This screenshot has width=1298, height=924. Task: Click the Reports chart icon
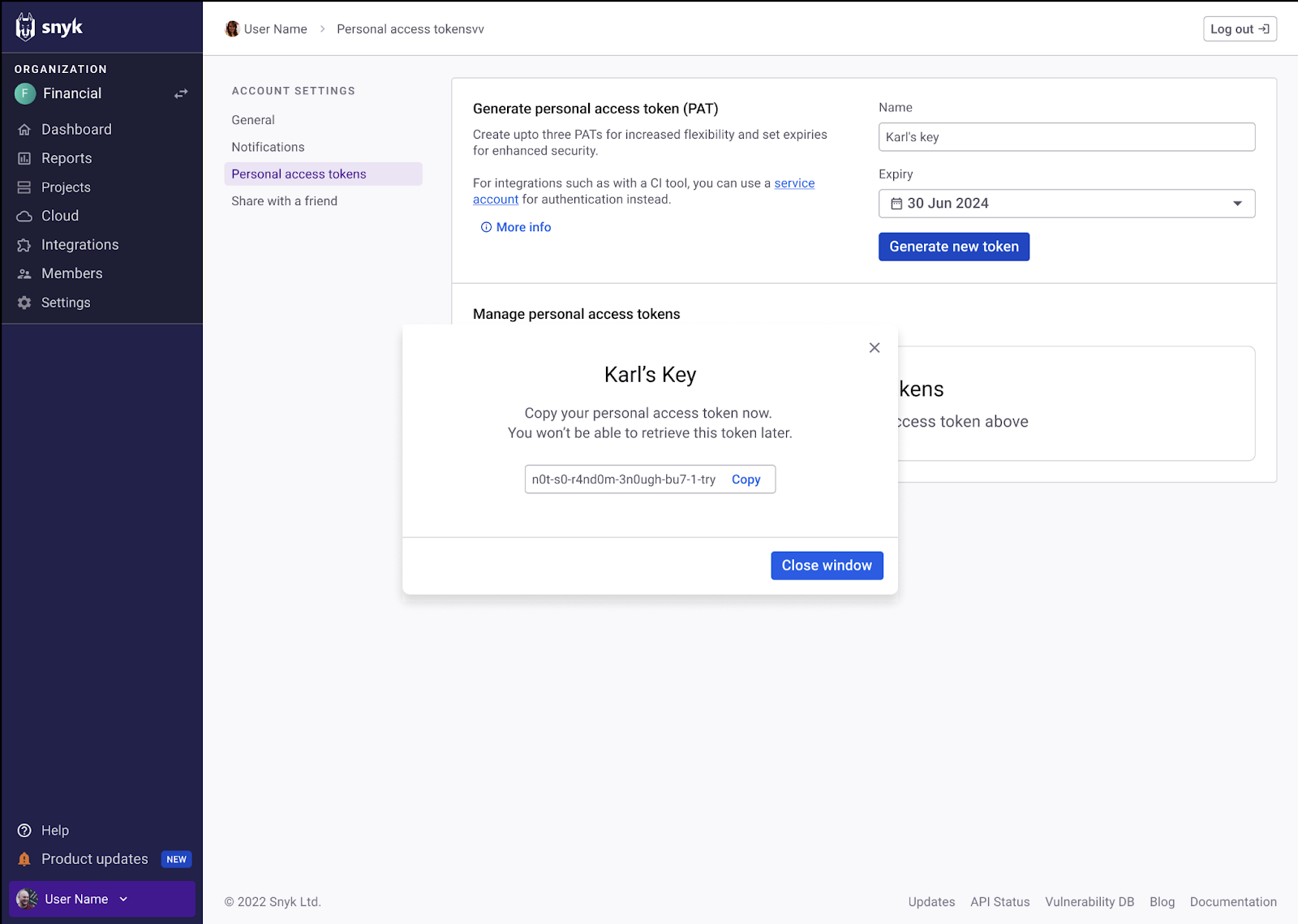point(24,158)
